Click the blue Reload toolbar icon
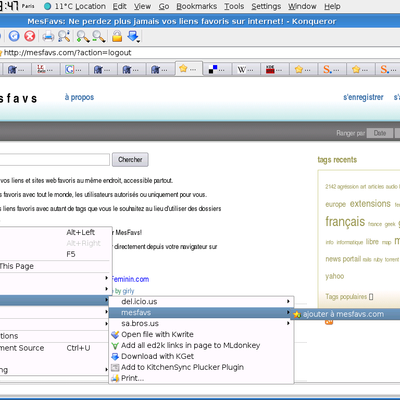400x400 pixels. (14, 36)
